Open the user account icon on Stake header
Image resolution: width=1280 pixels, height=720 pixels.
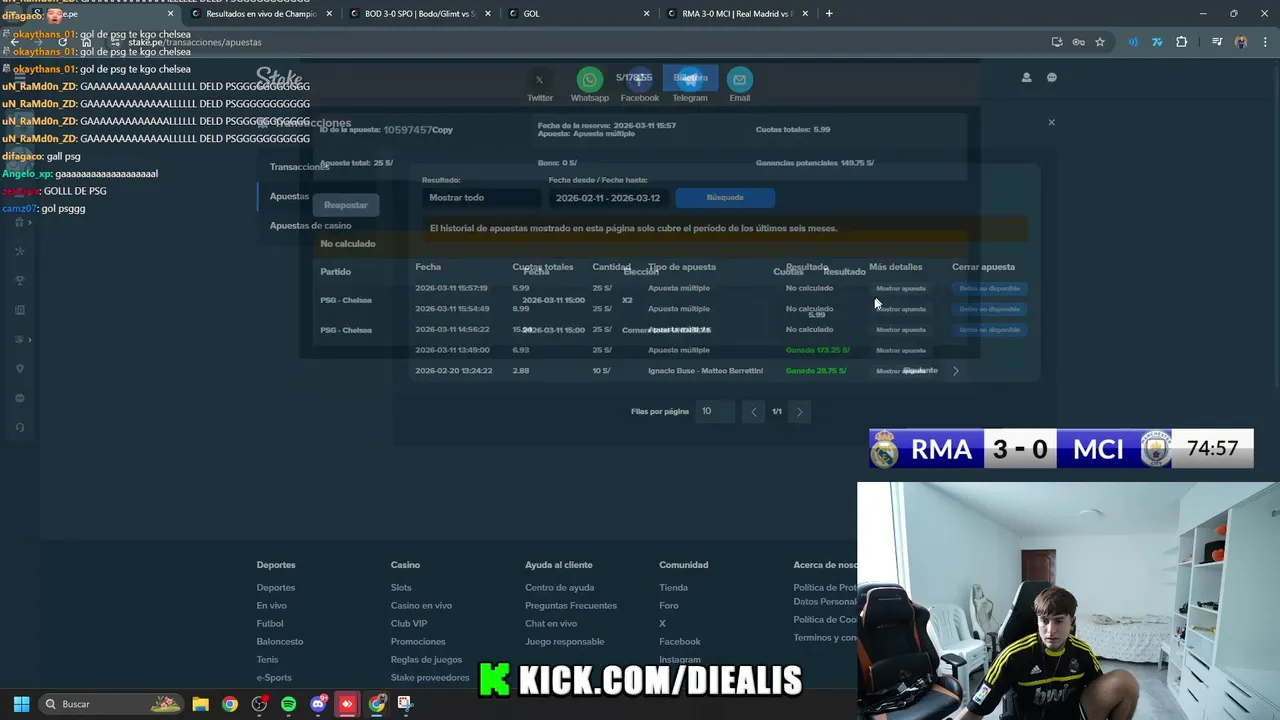[x=1026, y=77]
